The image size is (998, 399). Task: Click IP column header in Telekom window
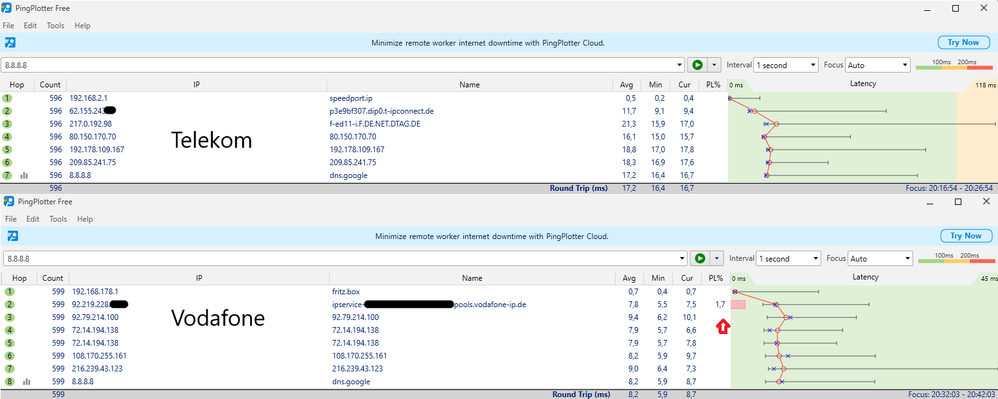pyautogui.click(x=196, y=85)
